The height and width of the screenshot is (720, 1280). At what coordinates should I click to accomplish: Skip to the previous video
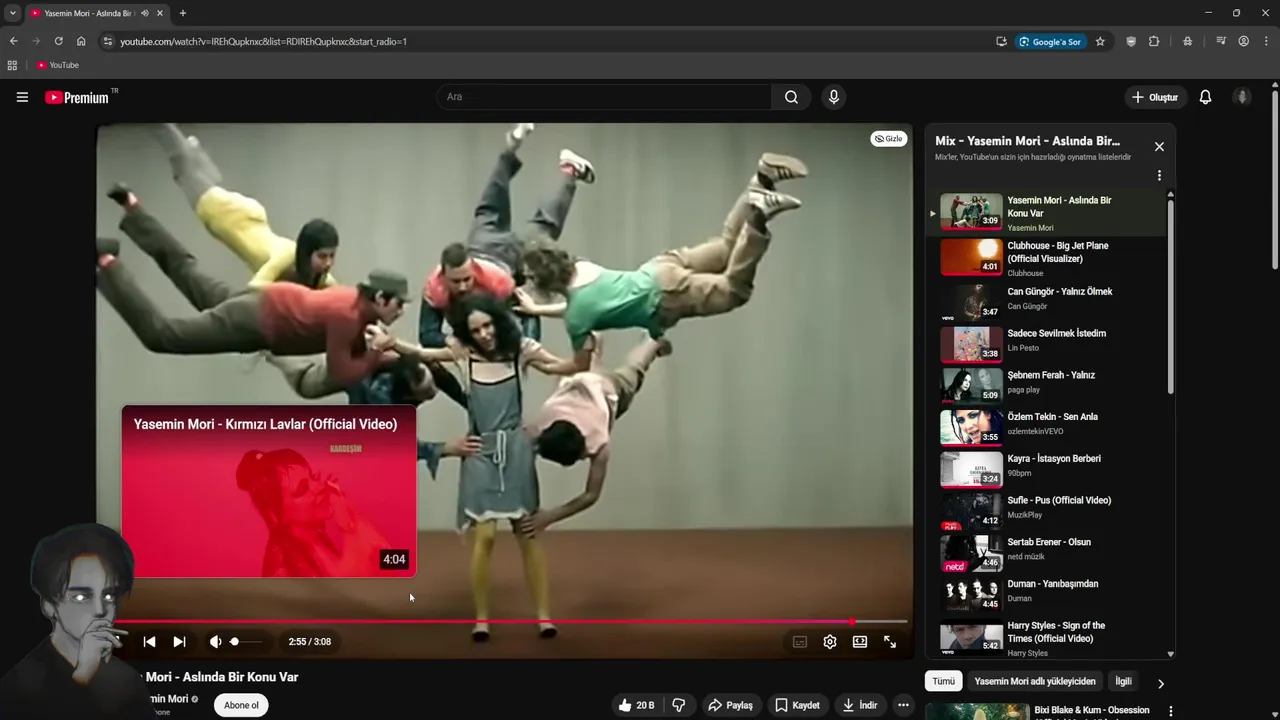pyautogui.click(x=149, y=642)
